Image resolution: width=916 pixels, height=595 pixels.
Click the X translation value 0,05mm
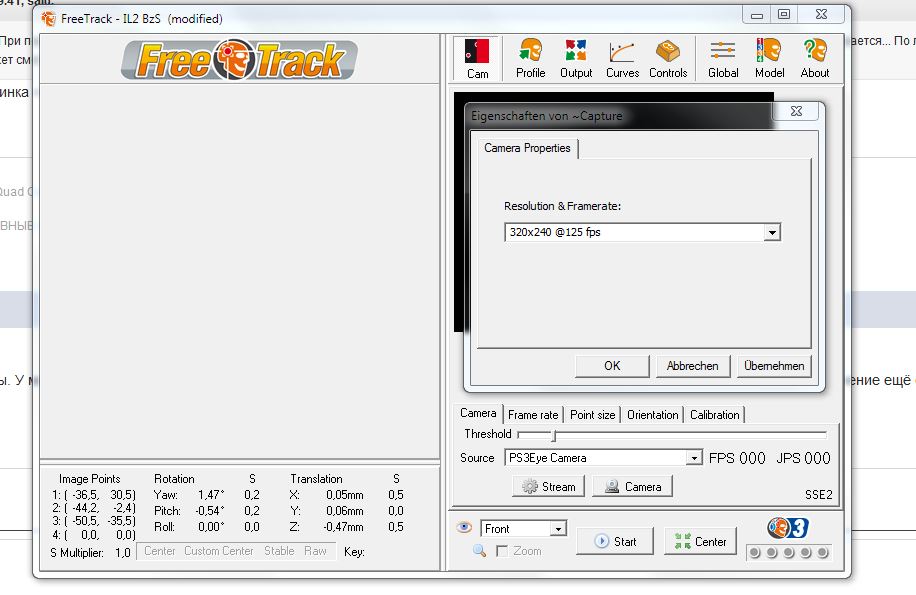pos(345,495)
